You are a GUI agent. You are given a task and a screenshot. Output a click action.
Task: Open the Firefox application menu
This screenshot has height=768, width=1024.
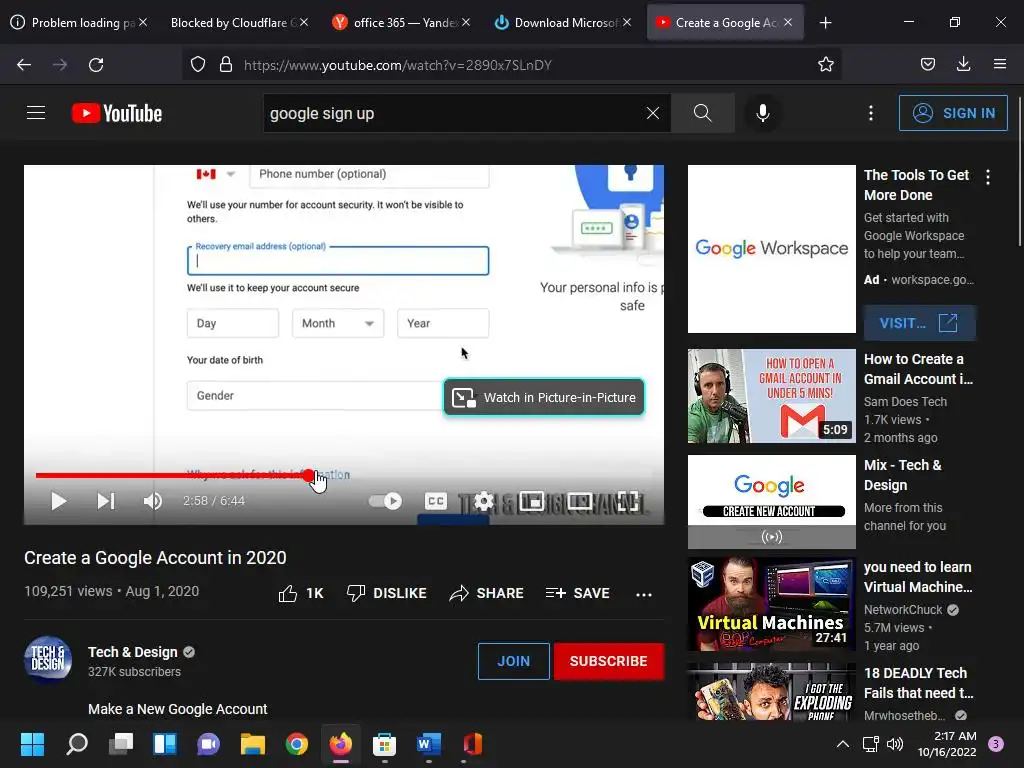click(x=1000, y=65)
